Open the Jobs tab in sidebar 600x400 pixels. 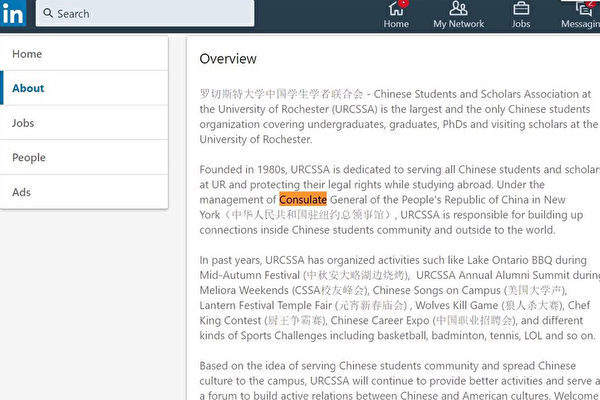coord(84,123)
